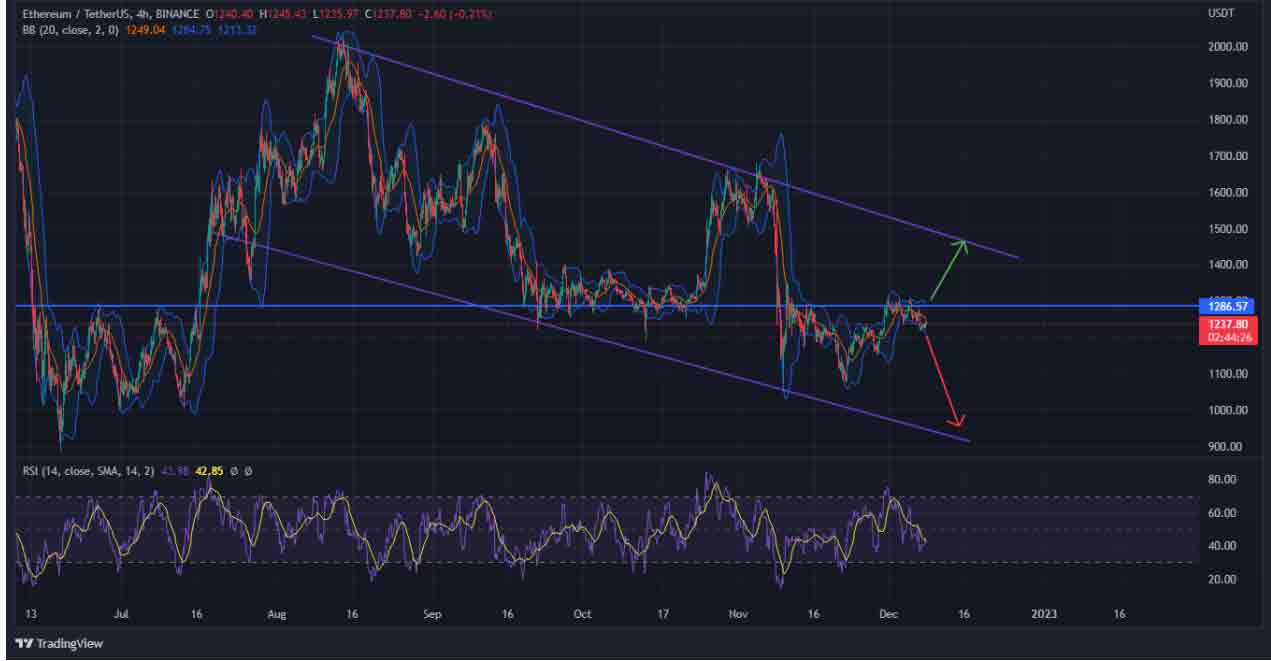The image size is (1271, 661).
Task: Select the BB (20, close, 2, 0) indicator legend
Action: pos(70,30)
